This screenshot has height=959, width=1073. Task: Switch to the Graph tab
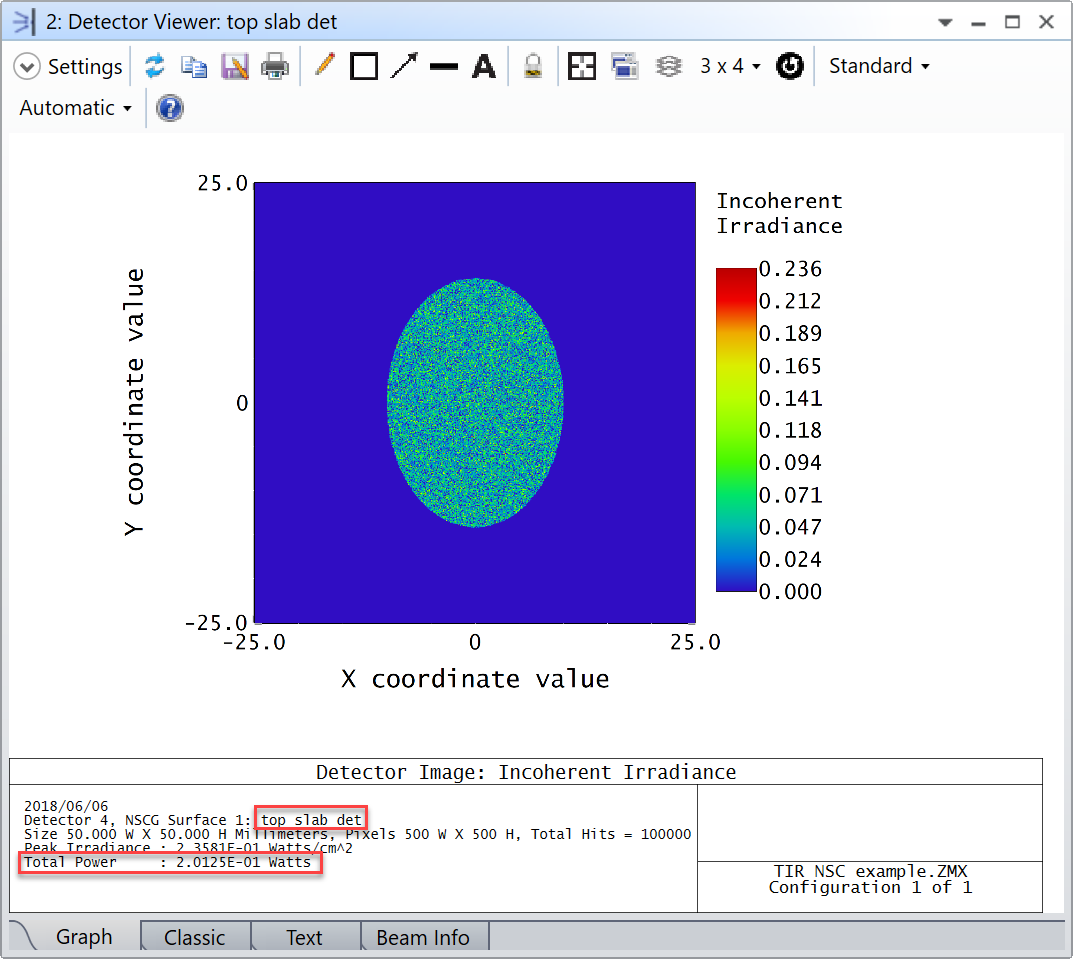tap(83, 936)
